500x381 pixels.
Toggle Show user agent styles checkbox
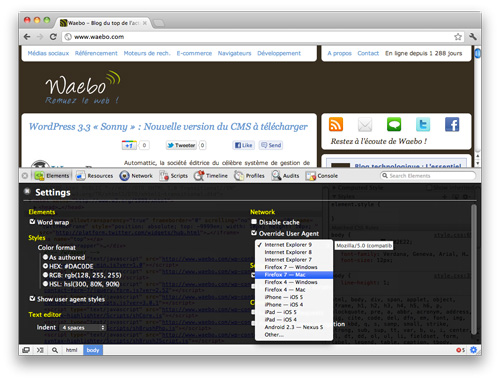tap(32, 299)
